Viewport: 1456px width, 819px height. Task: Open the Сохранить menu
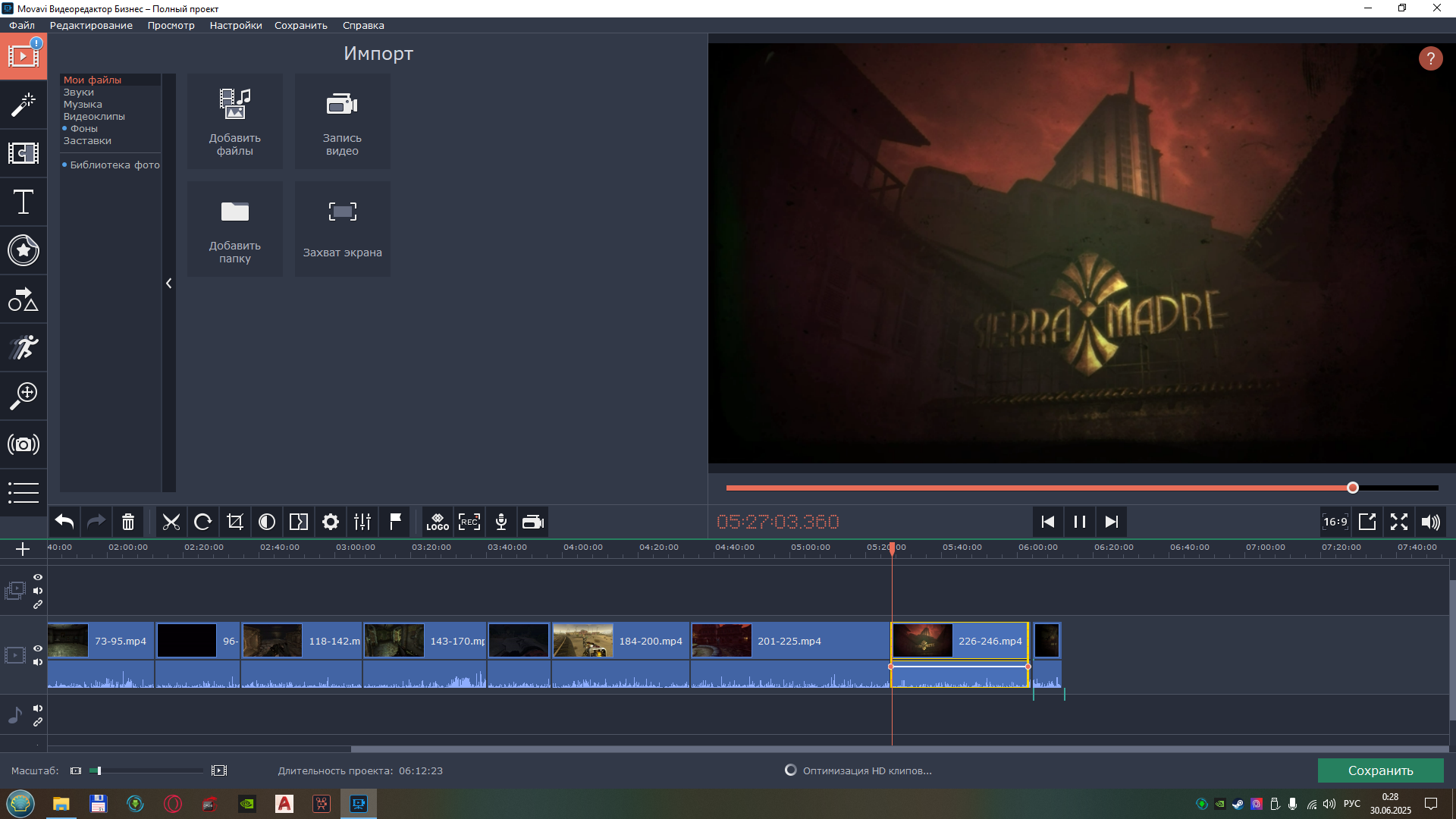click(x=301, y=25)
